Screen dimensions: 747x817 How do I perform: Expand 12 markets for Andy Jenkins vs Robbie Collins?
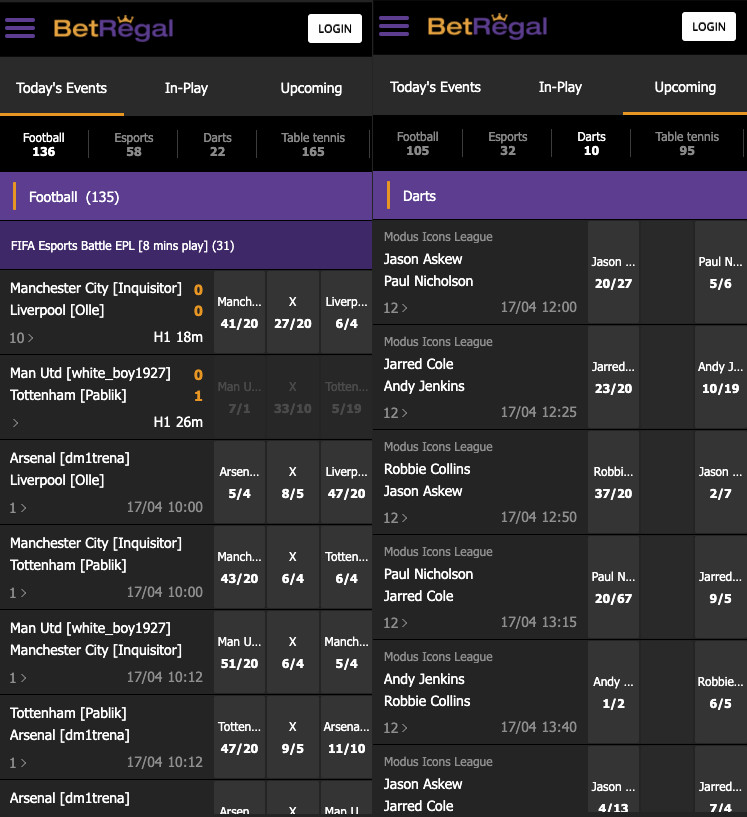pyautogui.click(x=395, y=728)
